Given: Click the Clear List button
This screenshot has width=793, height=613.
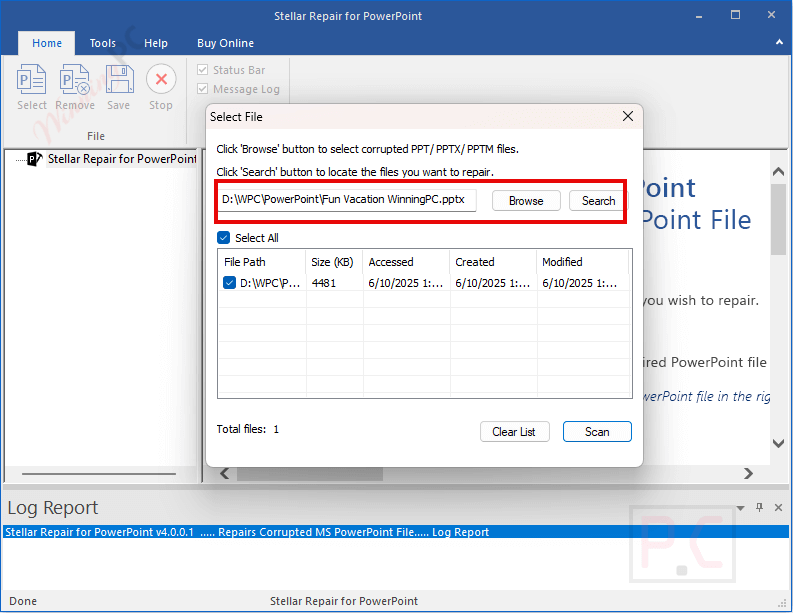Looking at the screenshot, I should click(x=514, y=431).
